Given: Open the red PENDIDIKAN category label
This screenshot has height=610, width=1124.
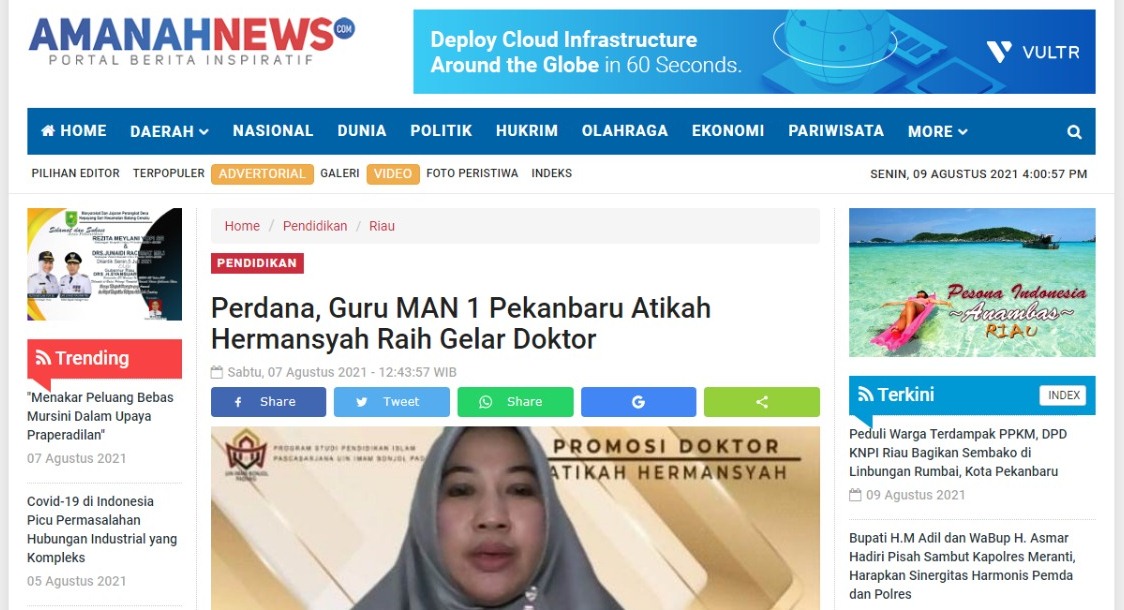Looking at the screenshot, I should click(x=257, y=263).
